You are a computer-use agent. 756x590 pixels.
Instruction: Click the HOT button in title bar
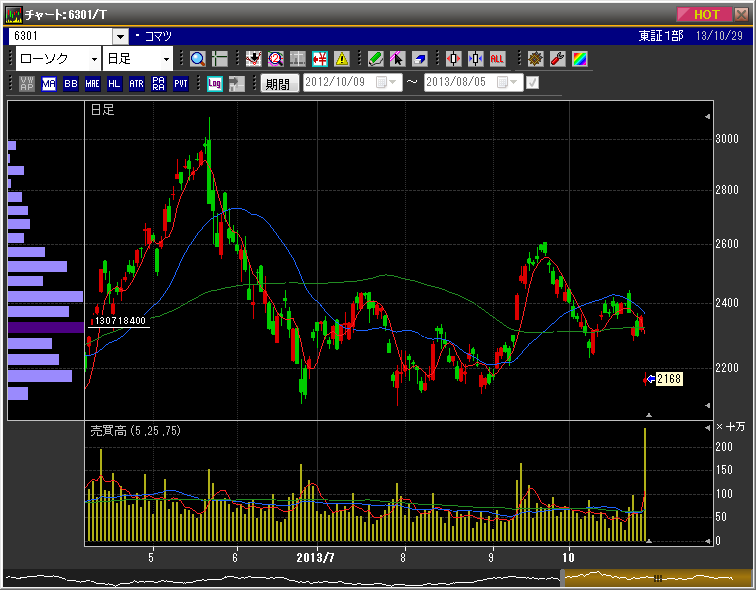point(707,14)
